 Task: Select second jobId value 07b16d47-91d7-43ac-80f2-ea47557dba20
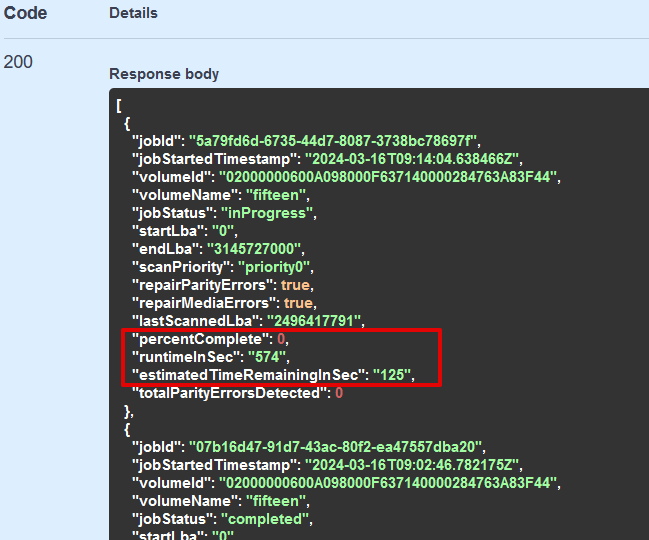pyautogui.click(x=335, y=447)
